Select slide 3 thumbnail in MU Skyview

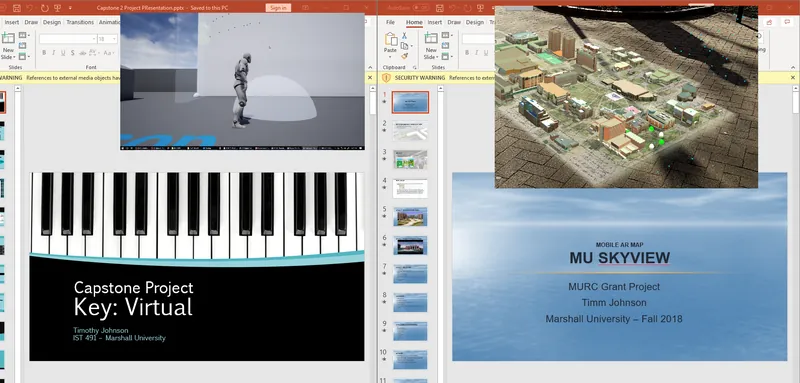click(x=410, y=160)
